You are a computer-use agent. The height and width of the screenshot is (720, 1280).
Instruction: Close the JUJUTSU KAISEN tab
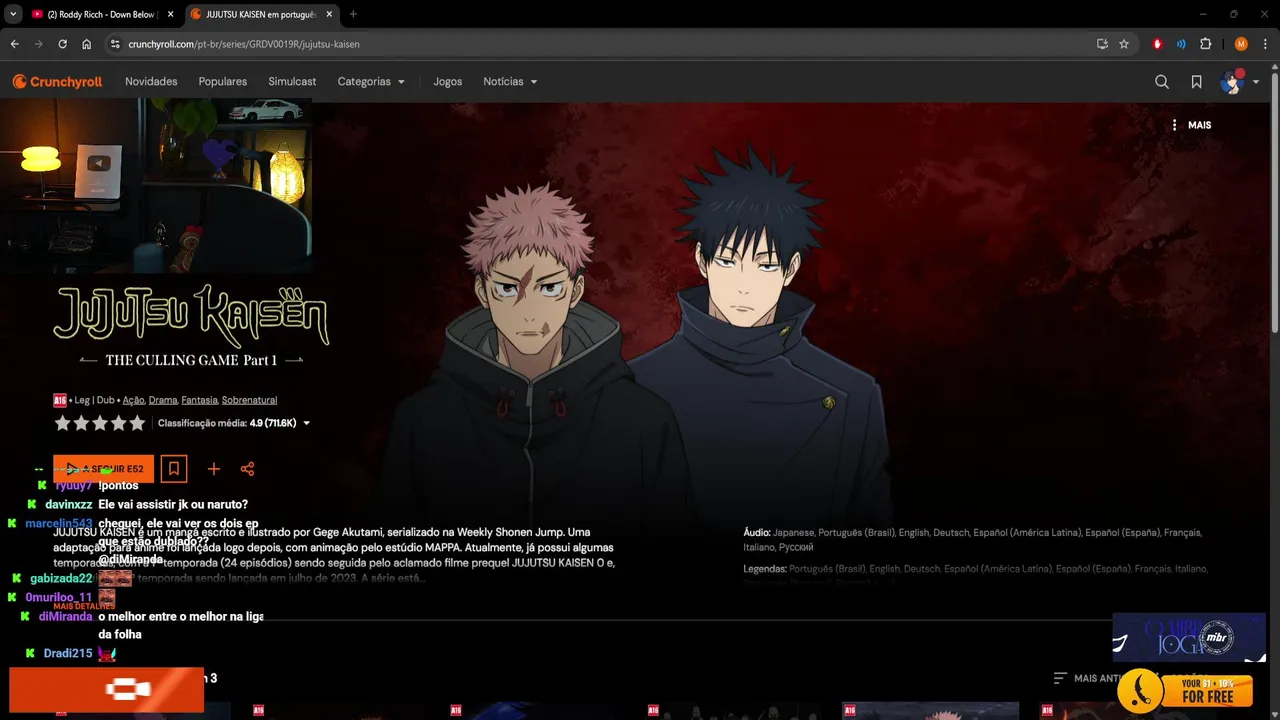click(329, 14)
